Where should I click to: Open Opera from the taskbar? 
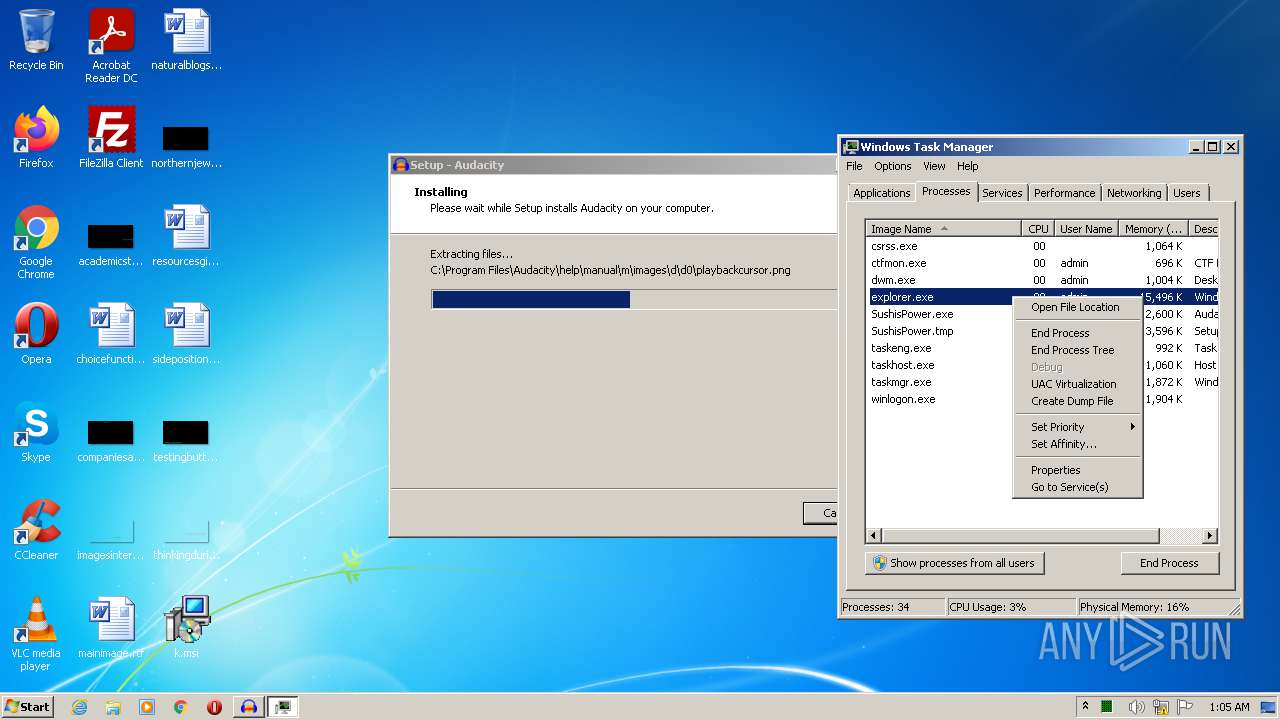(x=214, y=706)
